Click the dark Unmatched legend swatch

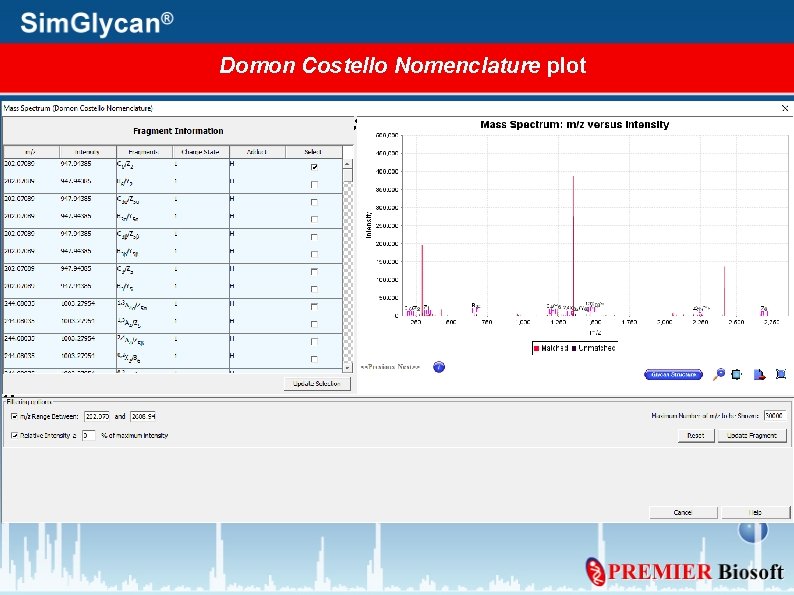pyautogui.click(x=574, y=348)
